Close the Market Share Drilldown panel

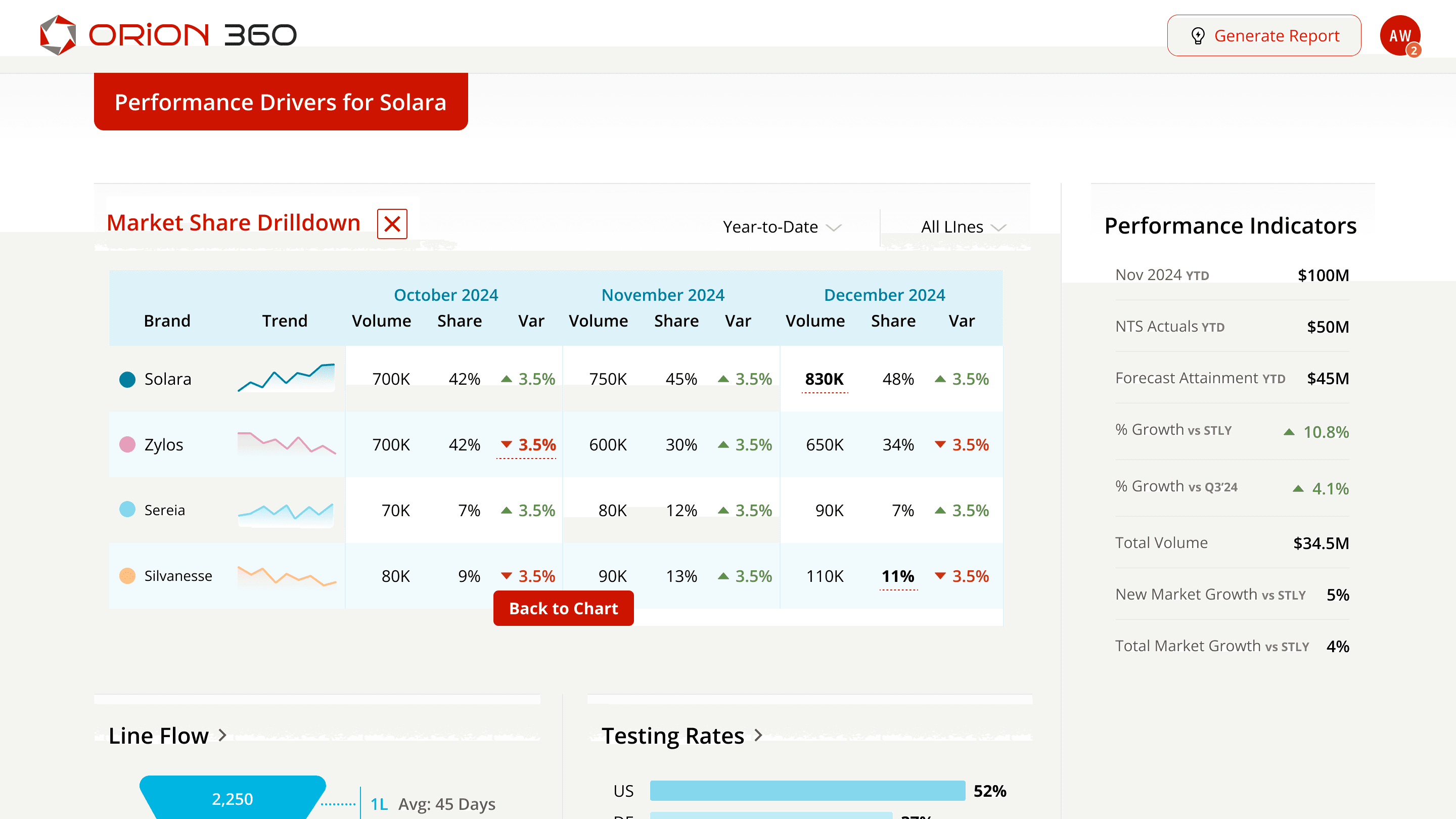click(x=392, y=224)
